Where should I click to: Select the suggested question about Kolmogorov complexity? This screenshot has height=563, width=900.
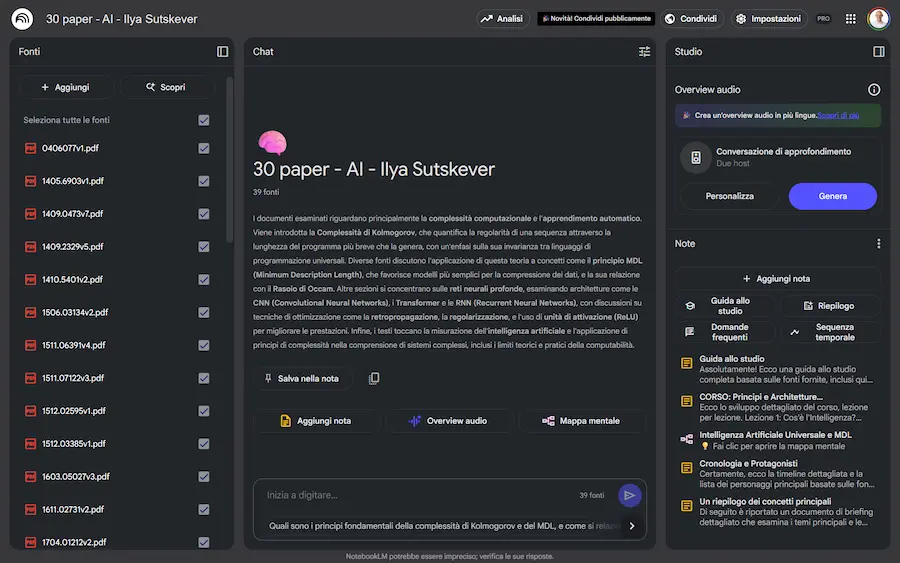pyautogui.click(x=442, y=526)
